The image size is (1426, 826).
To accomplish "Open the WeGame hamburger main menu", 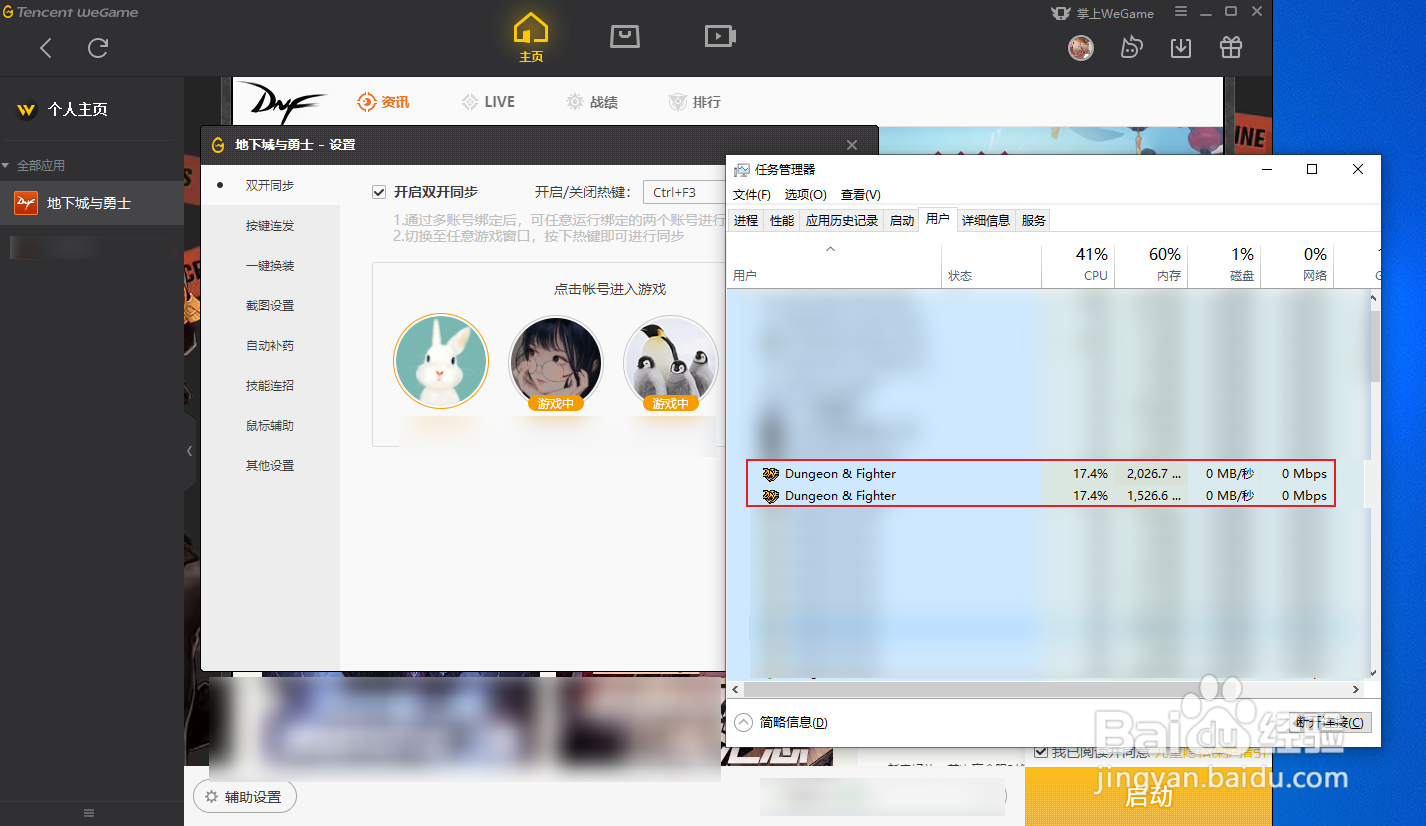I will click(x=1181, y=12).
